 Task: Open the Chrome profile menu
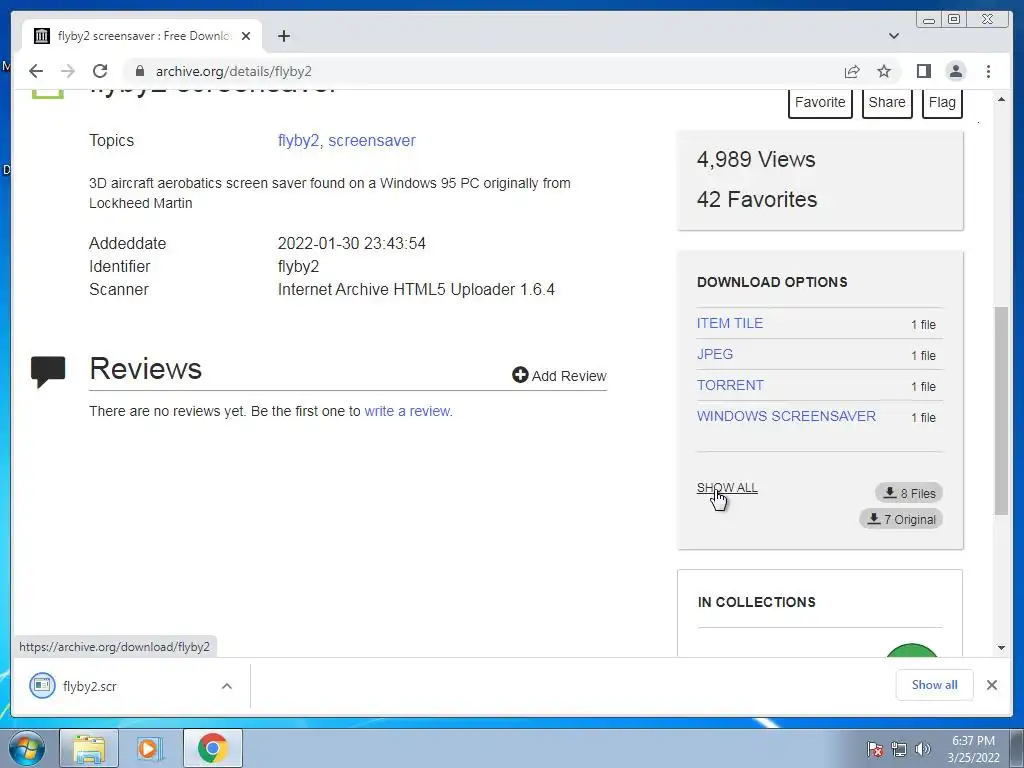click(x=955, y=71)
